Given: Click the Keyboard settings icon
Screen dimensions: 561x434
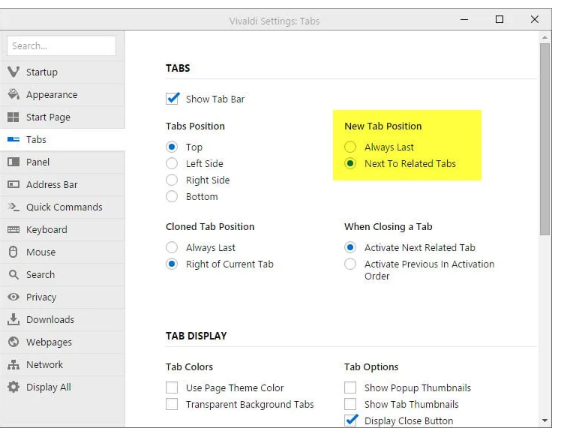Looking at the screenshot, I should click(14, 229).
